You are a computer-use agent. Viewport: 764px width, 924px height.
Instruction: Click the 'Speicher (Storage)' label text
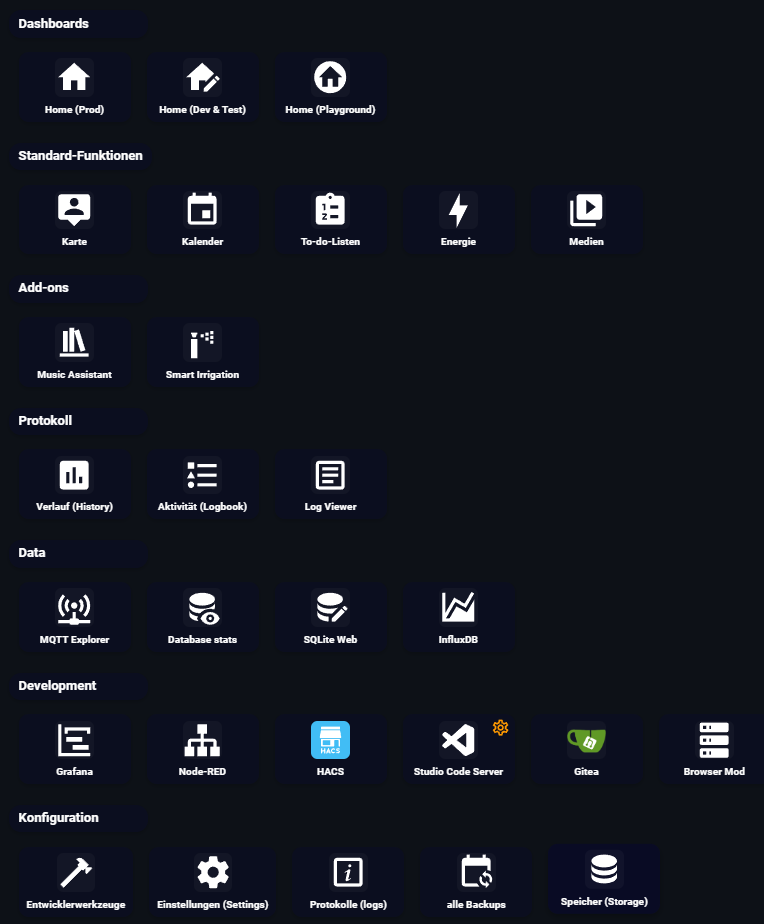click(x=604, y=902)
